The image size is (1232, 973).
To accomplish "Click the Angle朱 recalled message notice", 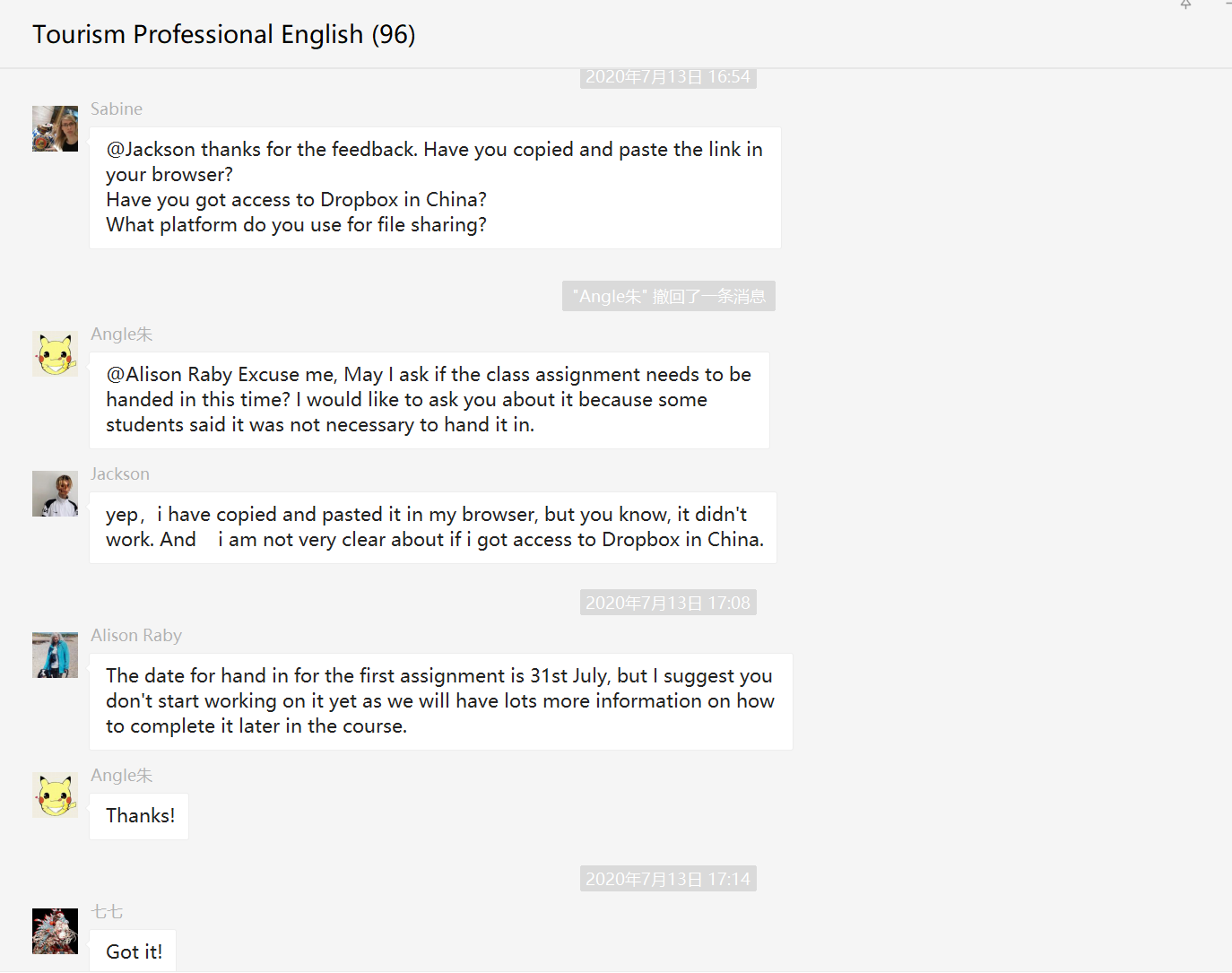I will pyautogui.click(x=668, y=297).
